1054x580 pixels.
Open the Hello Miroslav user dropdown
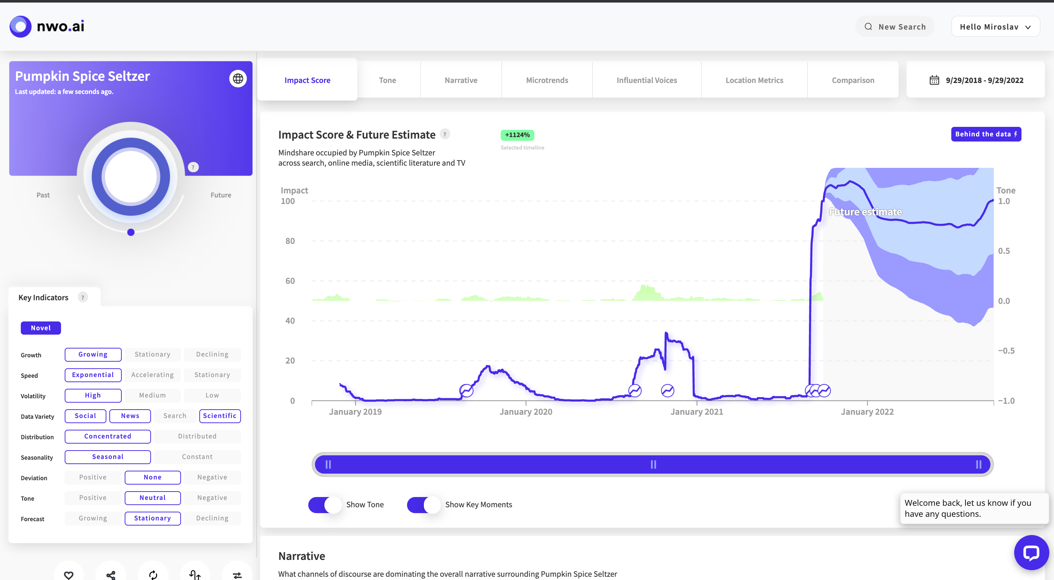[x=996, y=27]
